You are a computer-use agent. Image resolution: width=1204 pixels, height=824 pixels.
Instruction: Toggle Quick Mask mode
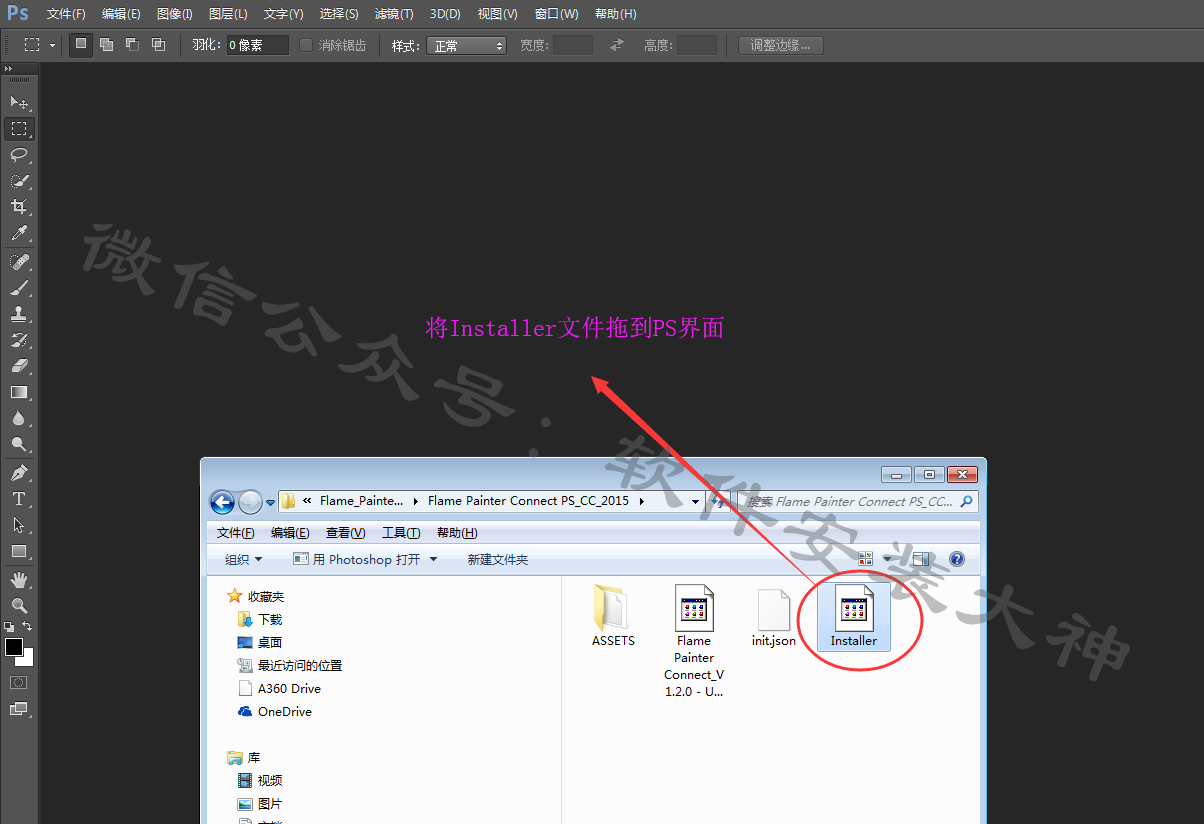click(x=19, y=682)
